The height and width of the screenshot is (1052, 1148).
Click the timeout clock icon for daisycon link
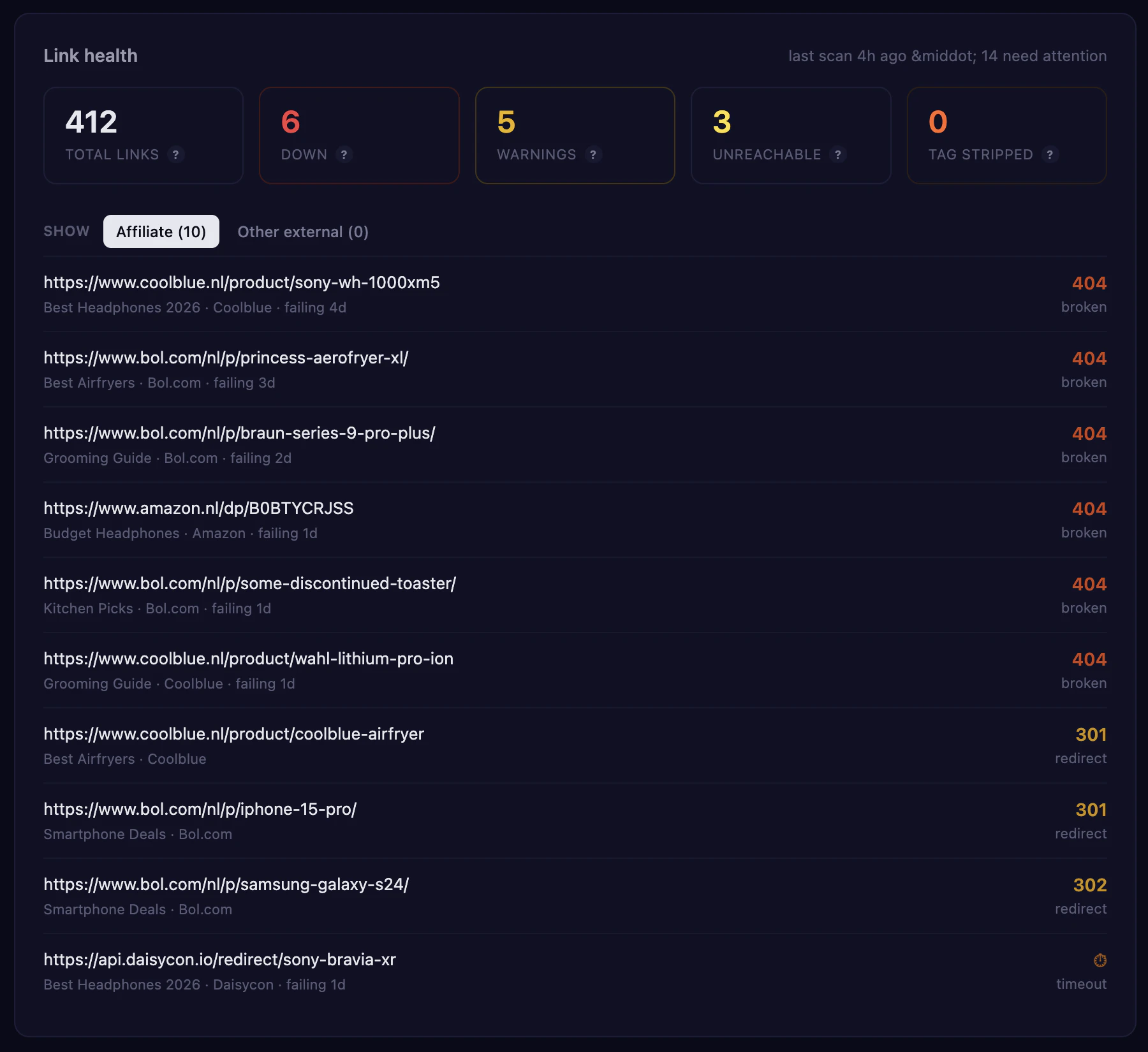(1100, 960)
